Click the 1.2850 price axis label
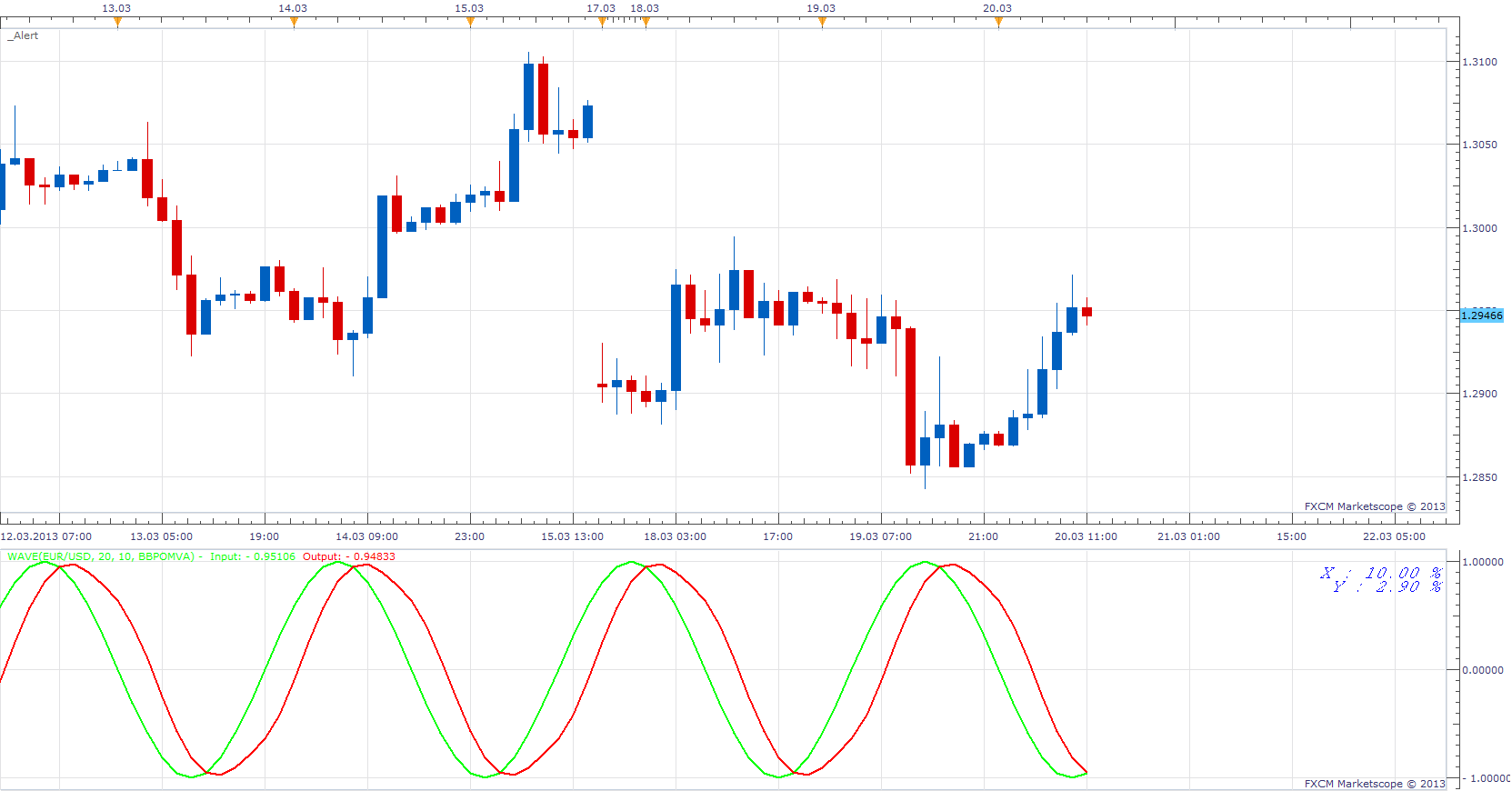Viewport: 1512px width, 791px height. [1479, 477]
